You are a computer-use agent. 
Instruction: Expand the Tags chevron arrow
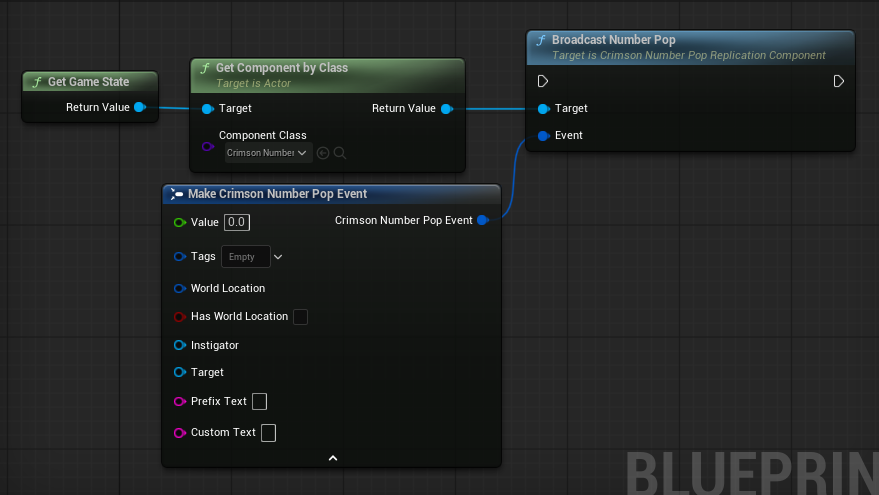tap(278, 257)
